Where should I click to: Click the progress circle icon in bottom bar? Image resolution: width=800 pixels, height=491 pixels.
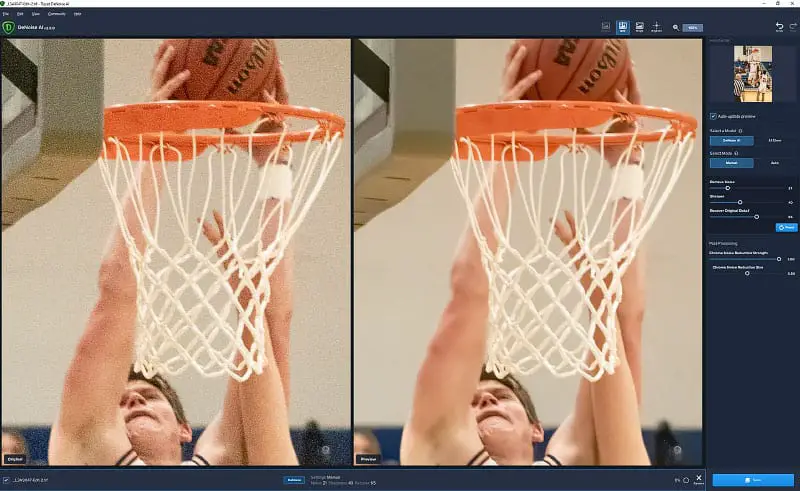click(x=686, y=480)
